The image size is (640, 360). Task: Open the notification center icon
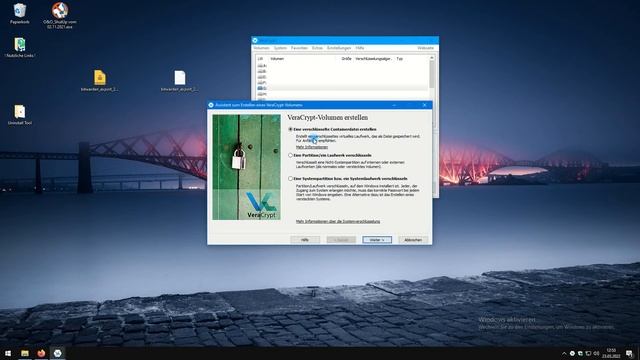(x=629, y=353)
